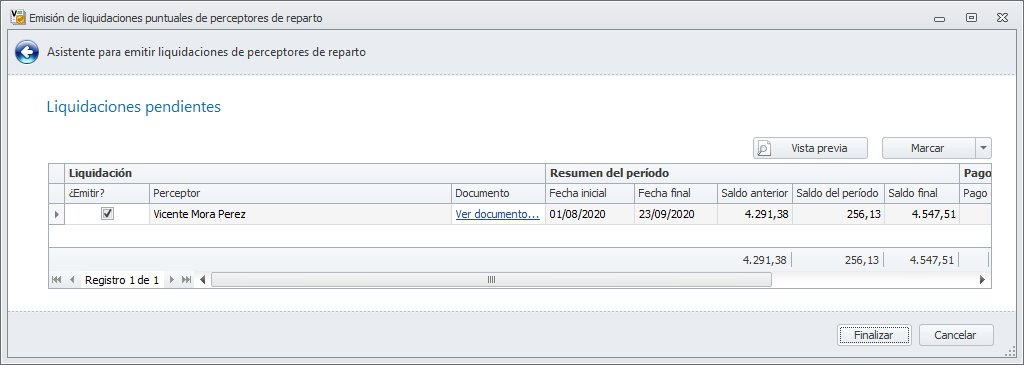The width and height of the screenshot is (1024, 365).
Task: Click the ¿Emitir? column header
Action: click(x=107, y=193)
